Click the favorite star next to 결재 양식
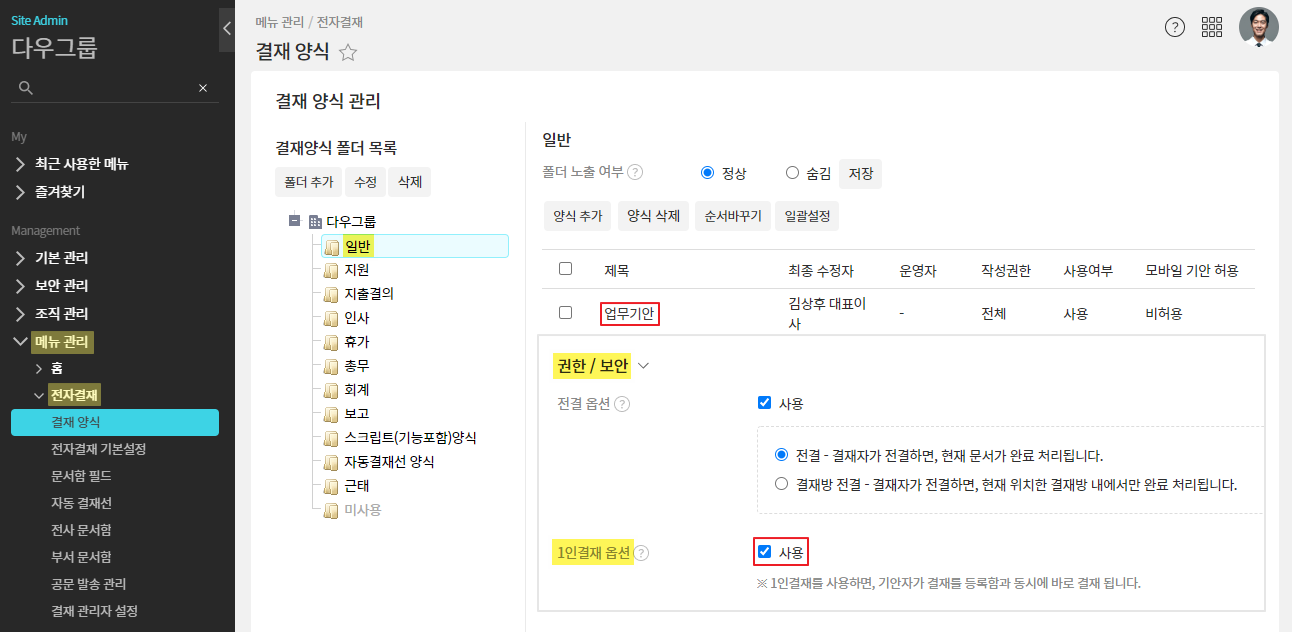 click(x=348, y=53)
